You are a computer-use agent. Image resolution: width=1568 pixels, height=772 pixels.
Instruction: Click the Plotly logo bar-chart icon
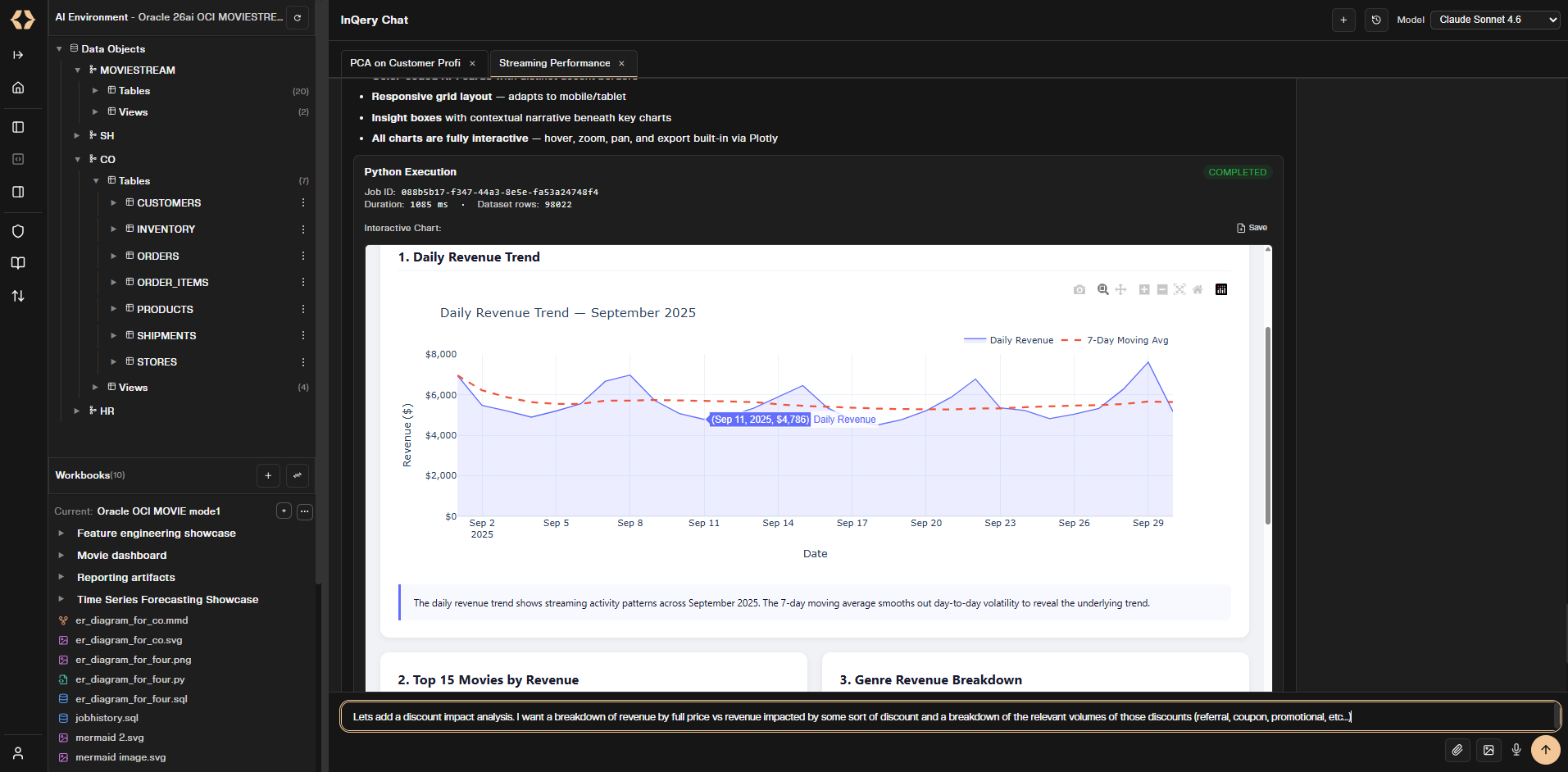click(x=1221, y=289)
